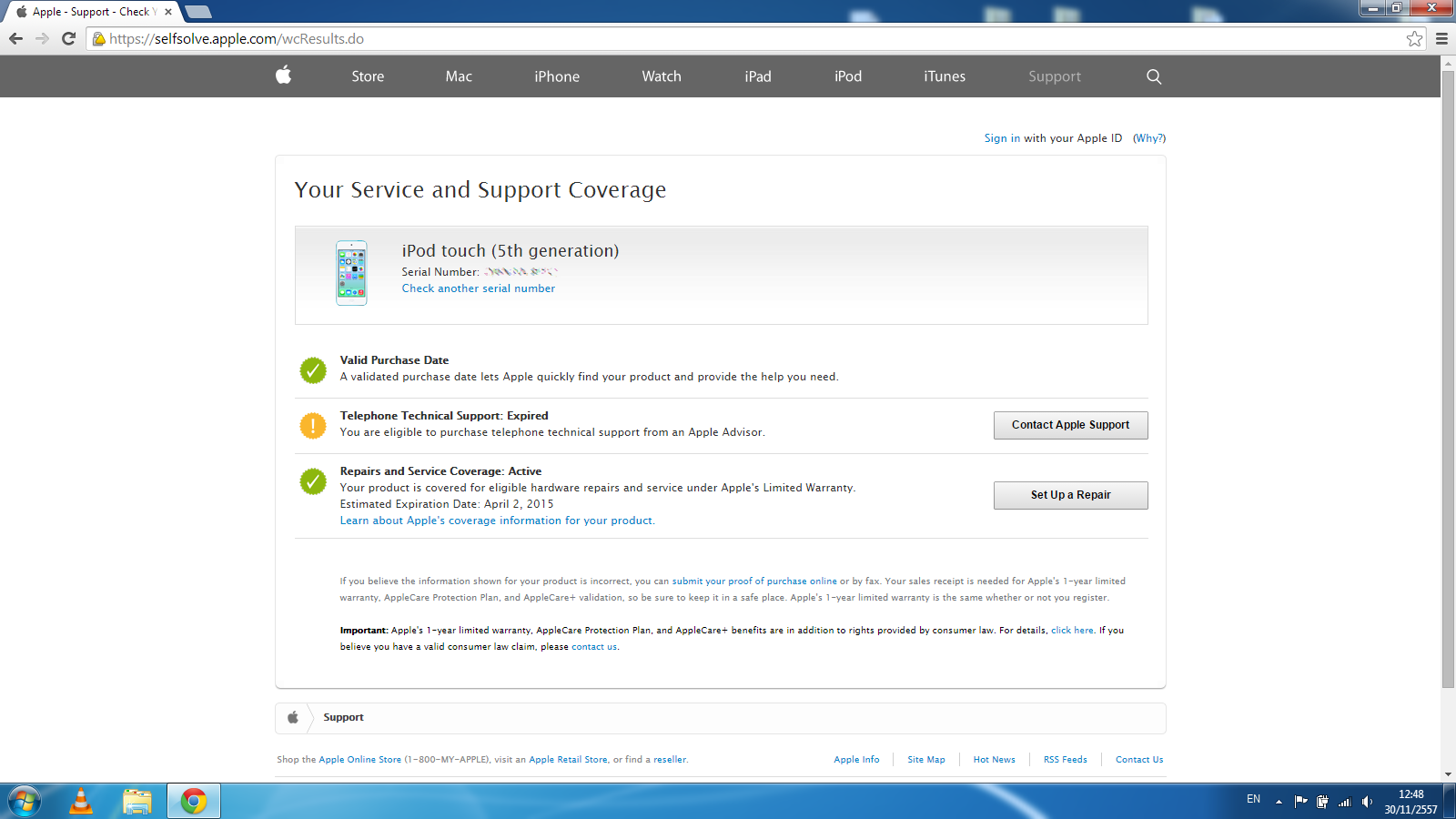Click the power icon in the system tray
1456x819 pixels.
1322,802
